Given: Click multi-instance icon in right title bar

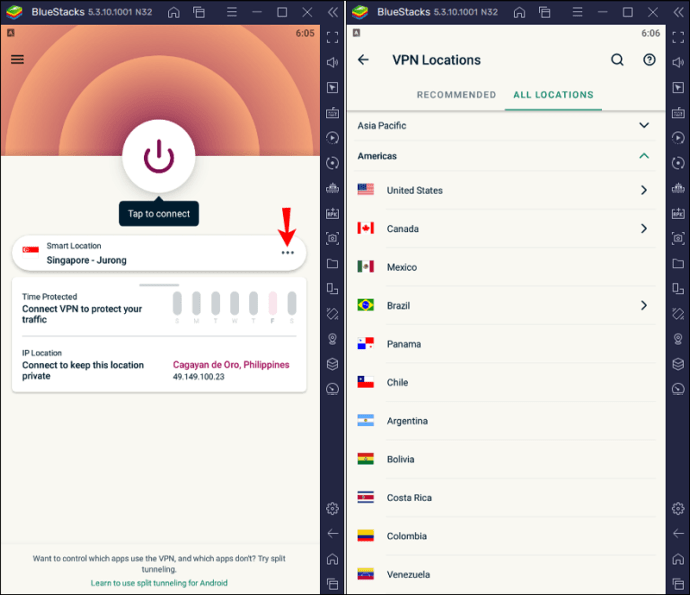Looking at the screenshot, I should [545, 12].
